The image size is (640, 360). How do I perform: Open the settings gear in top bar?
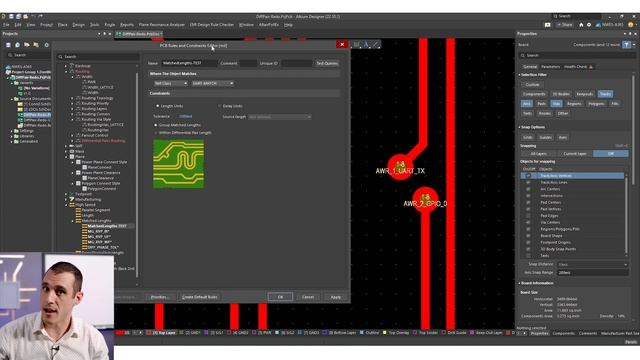tap(589, 25)
